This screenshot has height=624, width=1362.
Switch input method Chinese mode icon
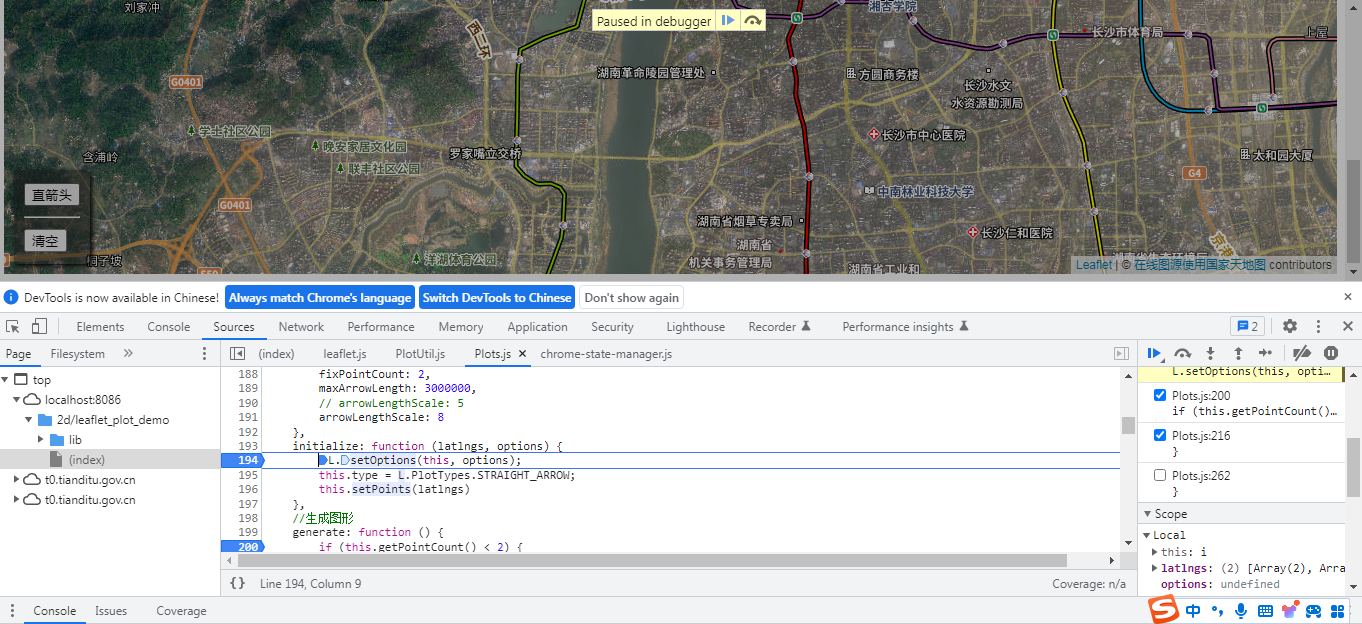(1193, 611)
